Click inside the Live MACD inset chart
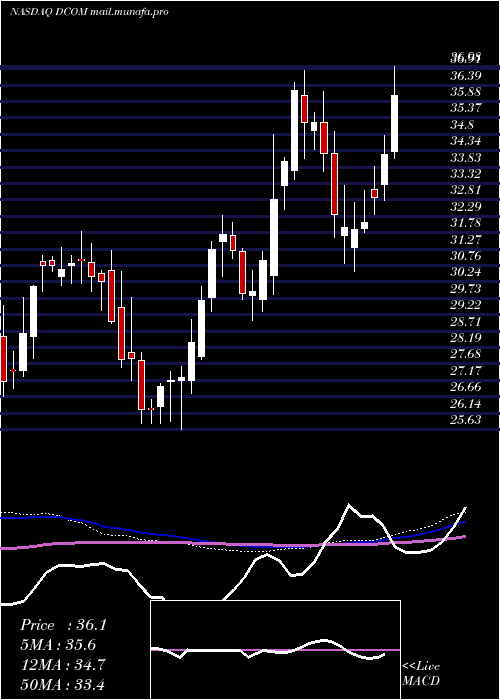Viewport: 500px width, 700px height. pos(275,650)
